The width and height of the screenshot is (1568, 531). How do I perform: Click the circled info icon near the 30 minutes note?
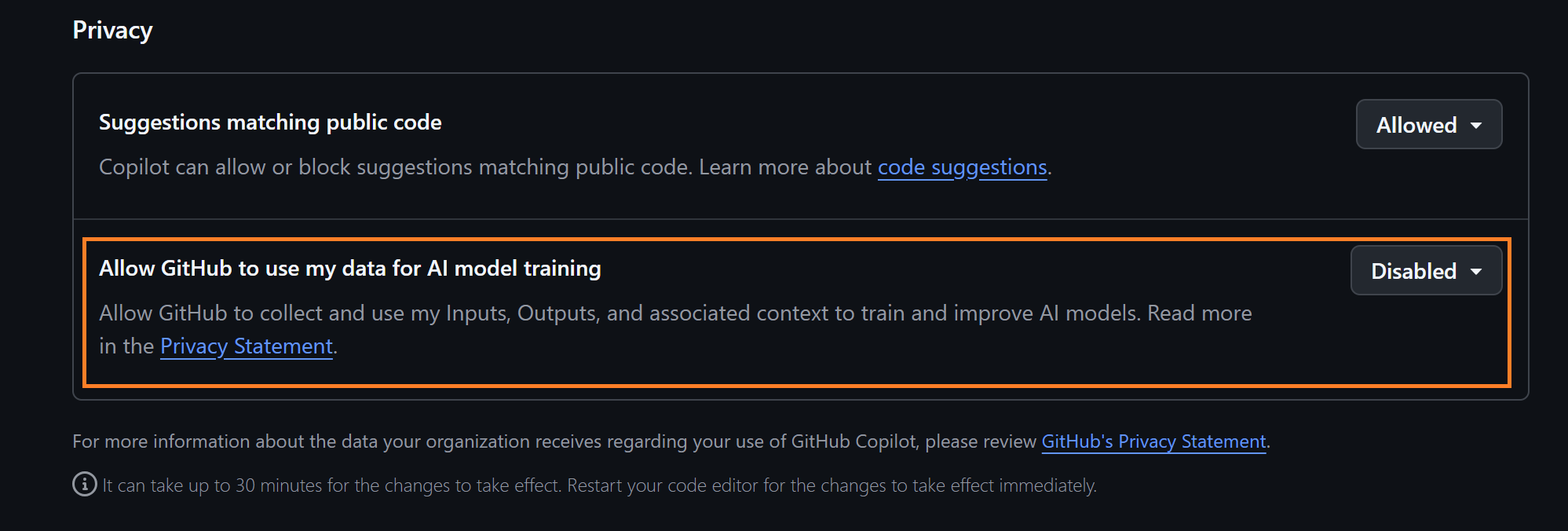85,485
